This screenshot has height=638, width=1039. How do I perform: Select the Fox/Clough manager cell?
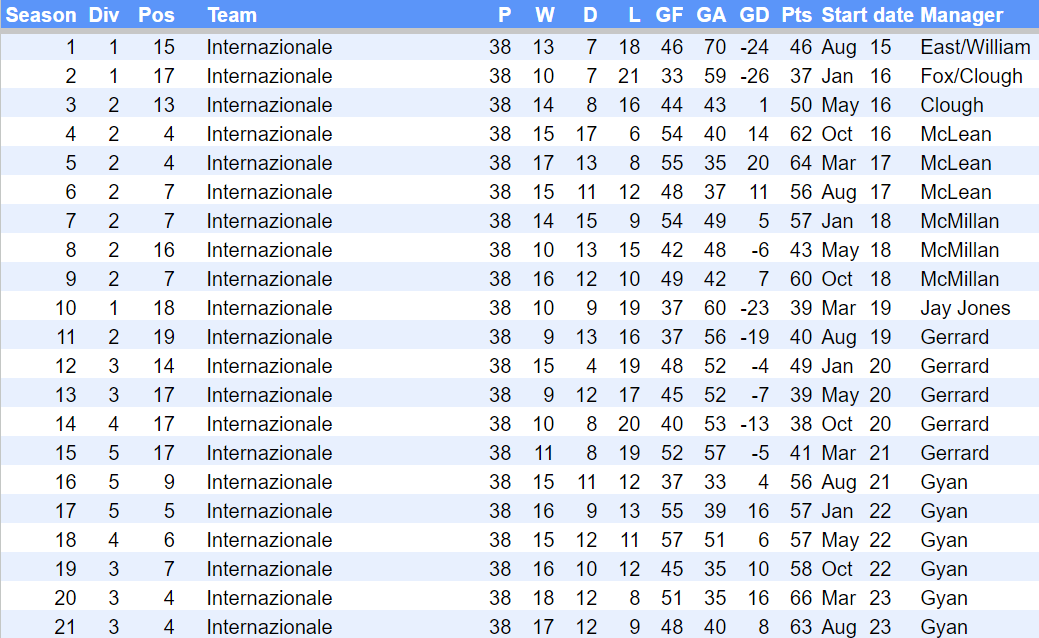[x=971, y=76]
